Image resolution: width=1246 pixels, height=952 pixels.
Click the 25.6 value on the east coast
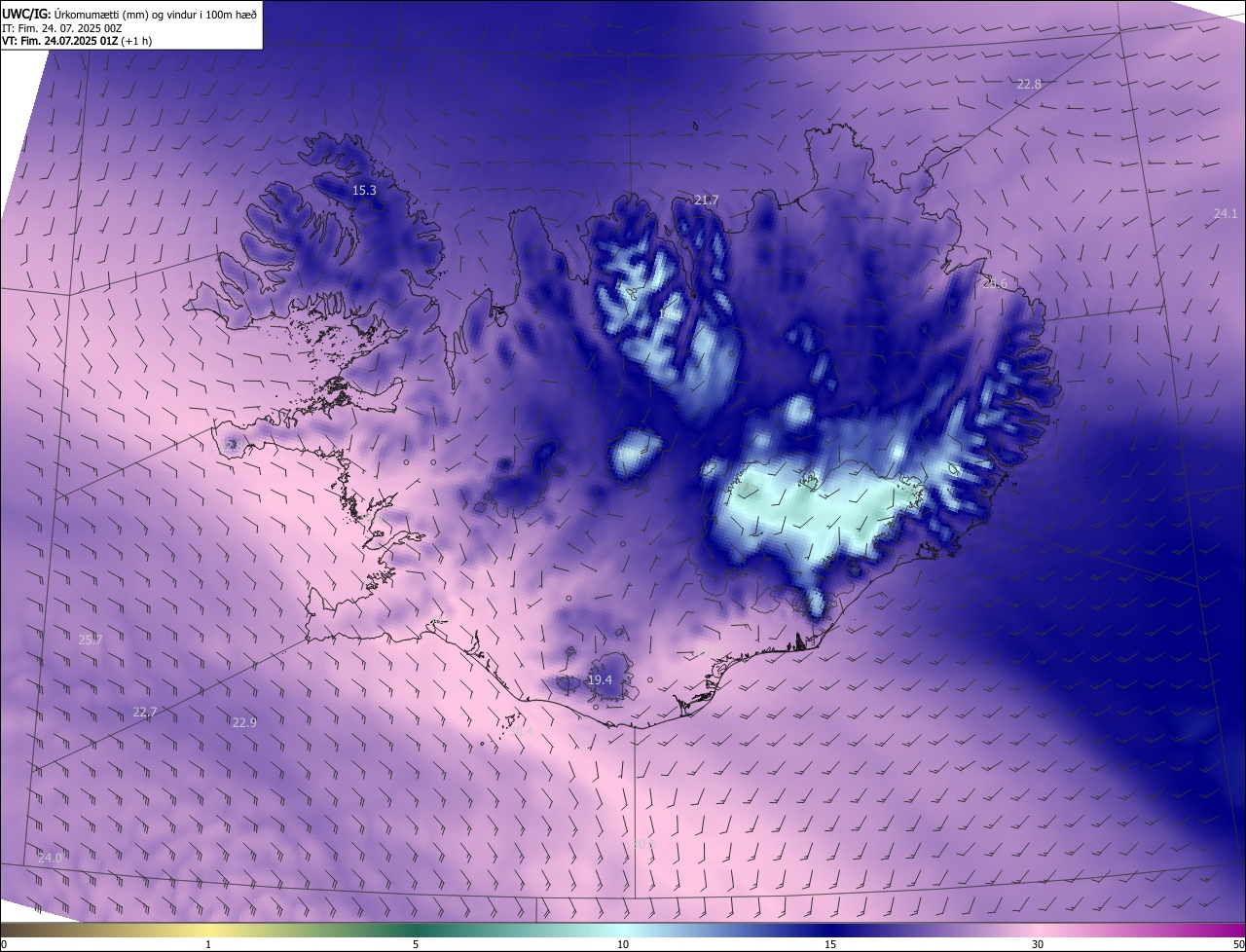[x=995, y=284]
